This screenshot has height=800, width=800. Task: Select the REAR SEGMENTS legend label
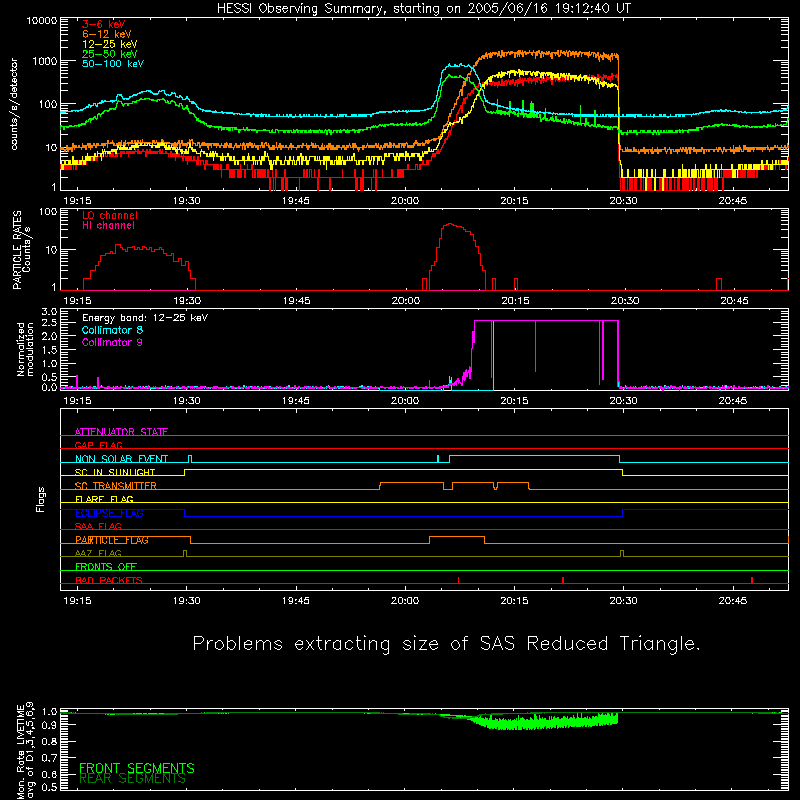[132, 779]
